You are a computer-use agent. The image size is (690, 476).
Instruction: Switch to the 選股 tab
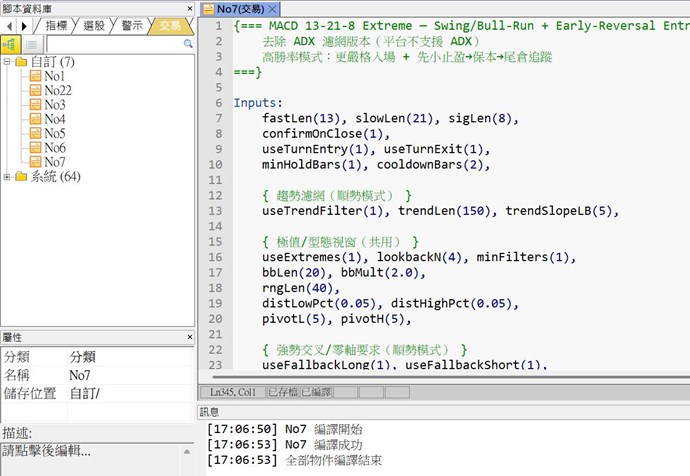click(93, 25)
